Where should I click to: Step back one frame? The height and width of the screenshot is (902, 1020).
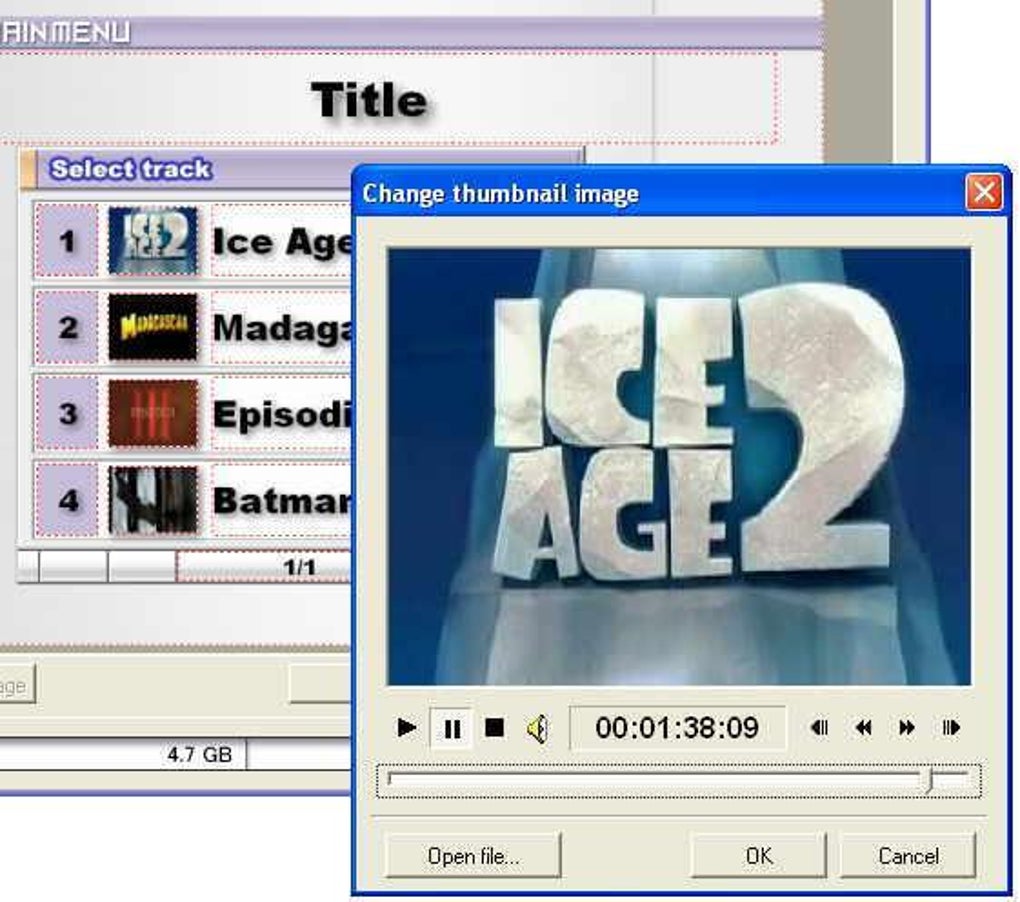coord(820,728)
